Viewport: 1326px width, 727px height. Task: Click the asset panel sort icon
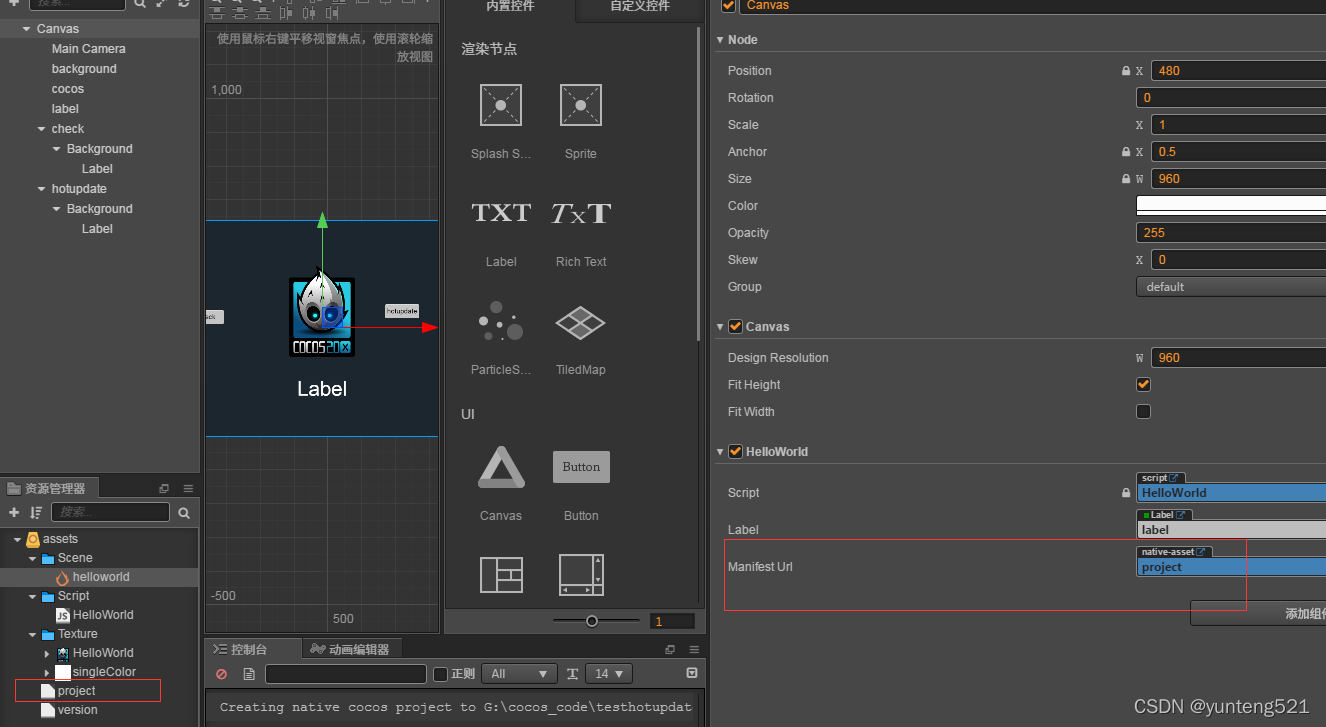[36, 512]
